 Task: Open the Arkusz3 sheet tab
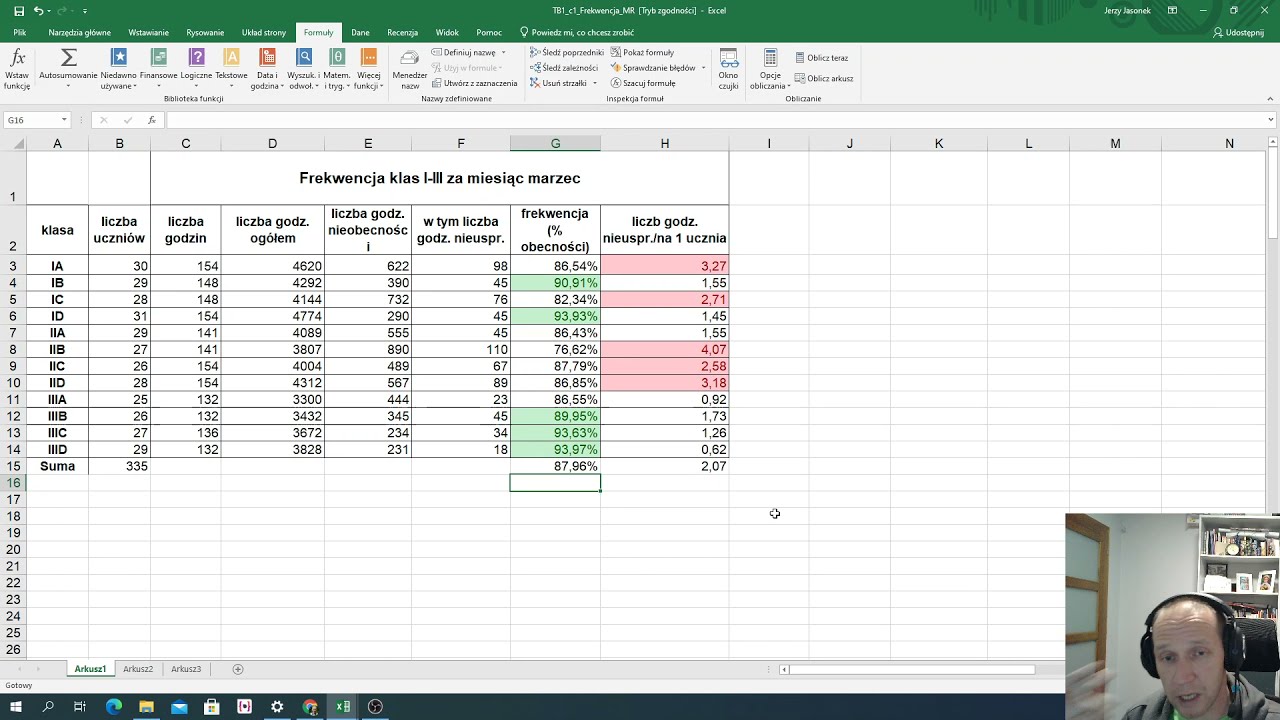(x=186, y=669)
